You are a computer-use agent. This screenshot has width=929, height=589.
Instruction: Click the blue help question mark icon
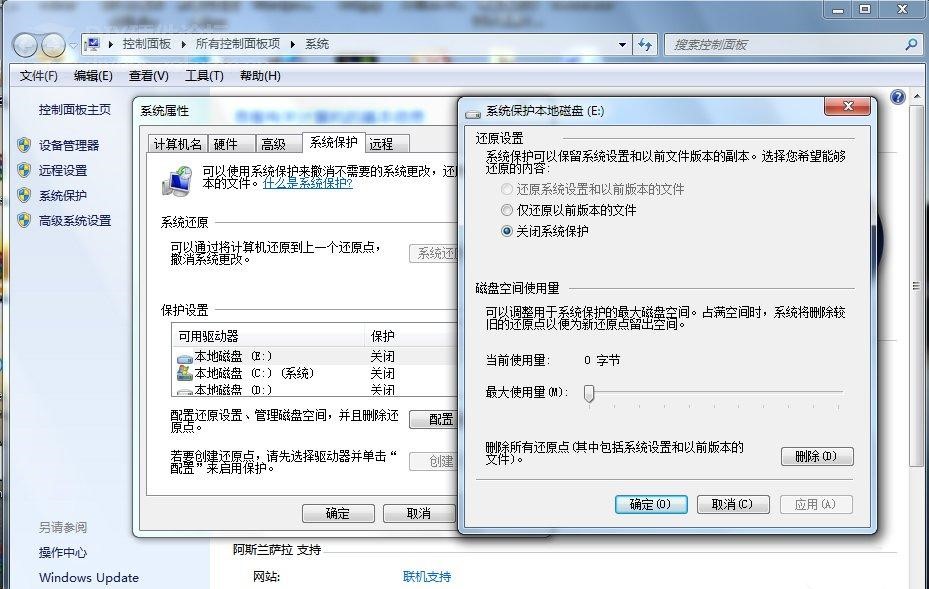point(897,96)
